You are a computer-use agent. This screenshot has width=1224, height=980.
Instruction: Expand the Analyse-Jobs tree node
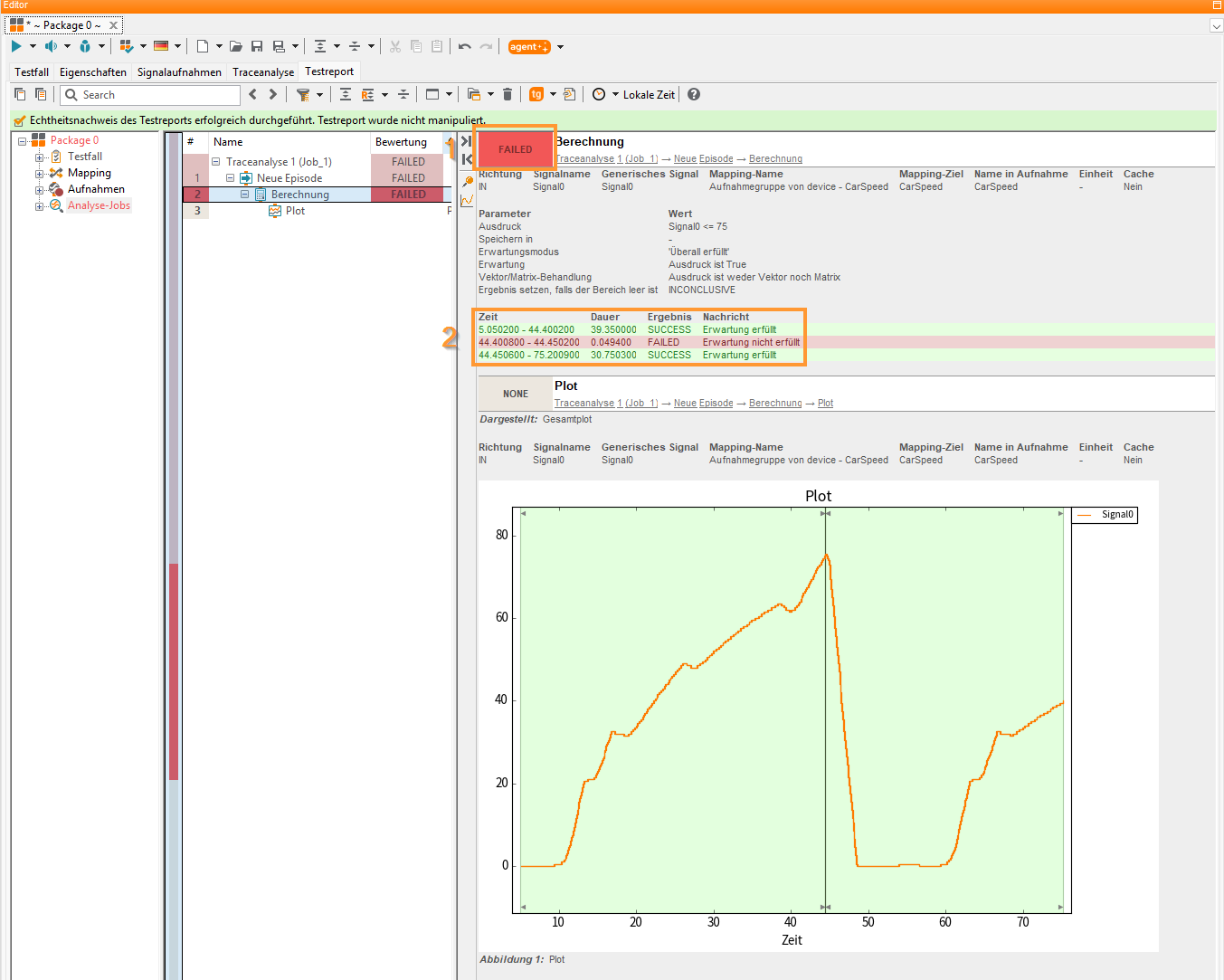(x=39, y=206)
